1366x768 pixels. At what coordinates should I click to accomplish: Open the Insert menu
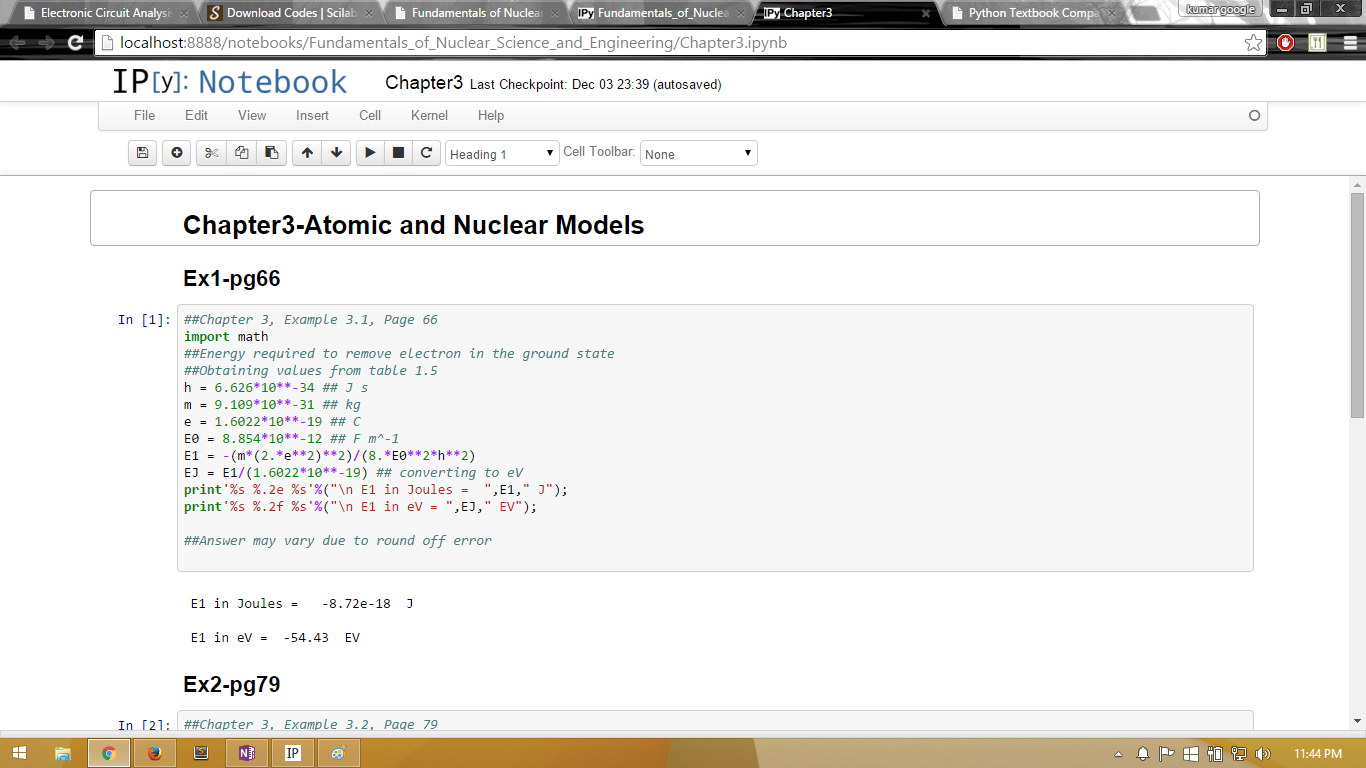point(312,115)
